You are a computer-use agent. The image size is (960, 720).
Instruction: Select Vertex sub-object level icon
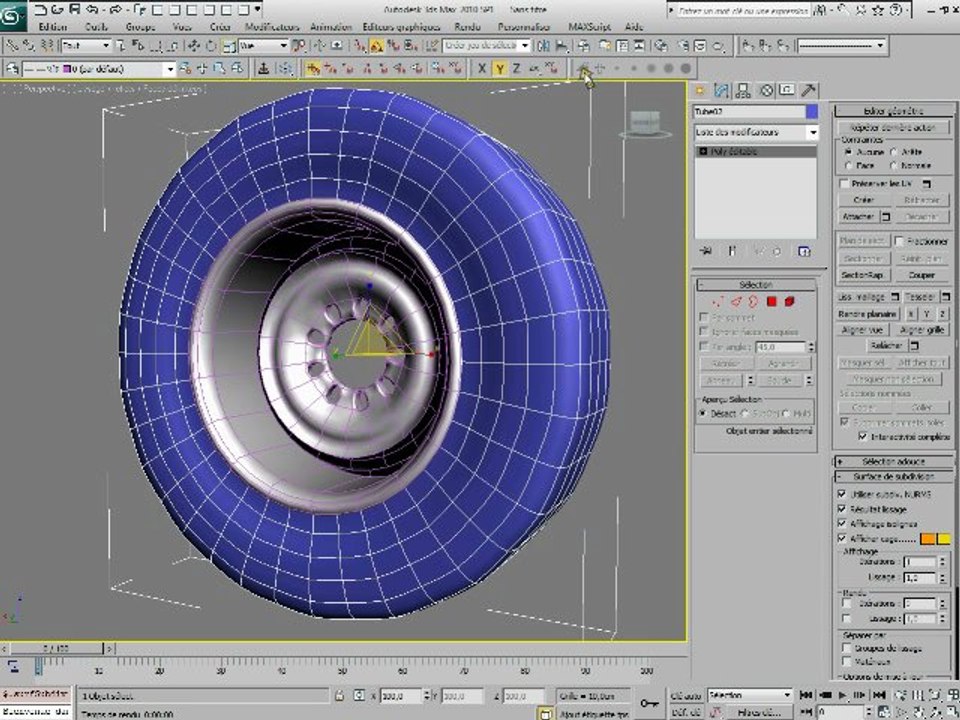[718, 301]
